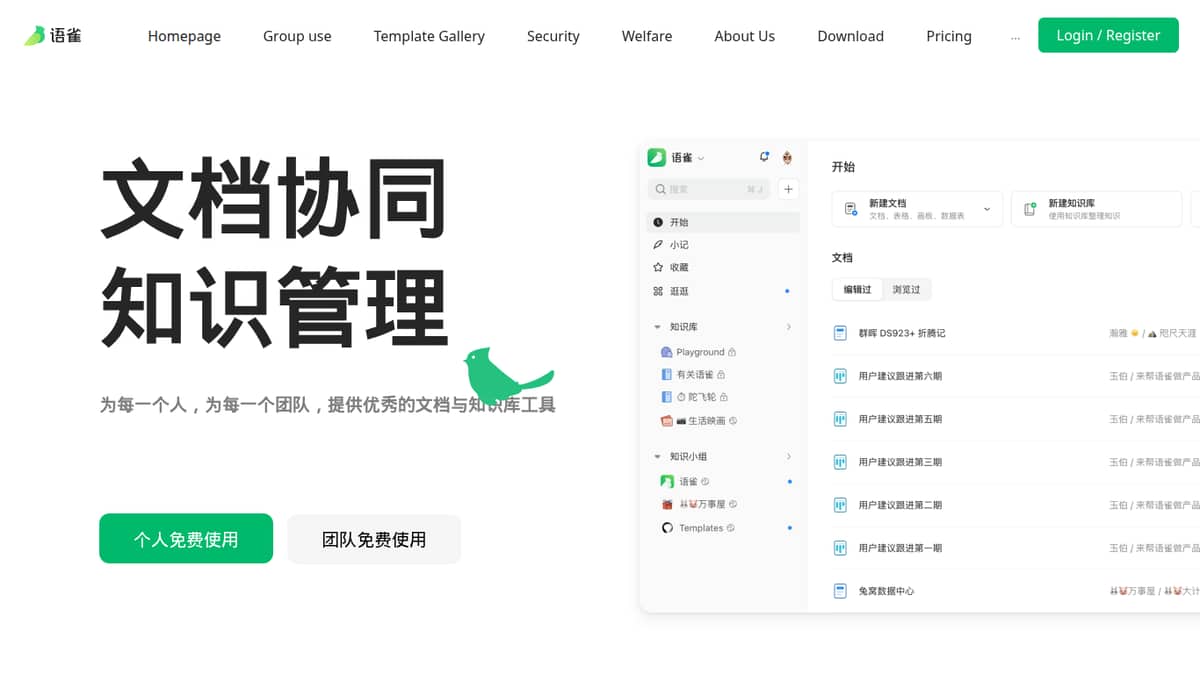Open the 用户建议跟进第五期 board icon

click(841, 419)
